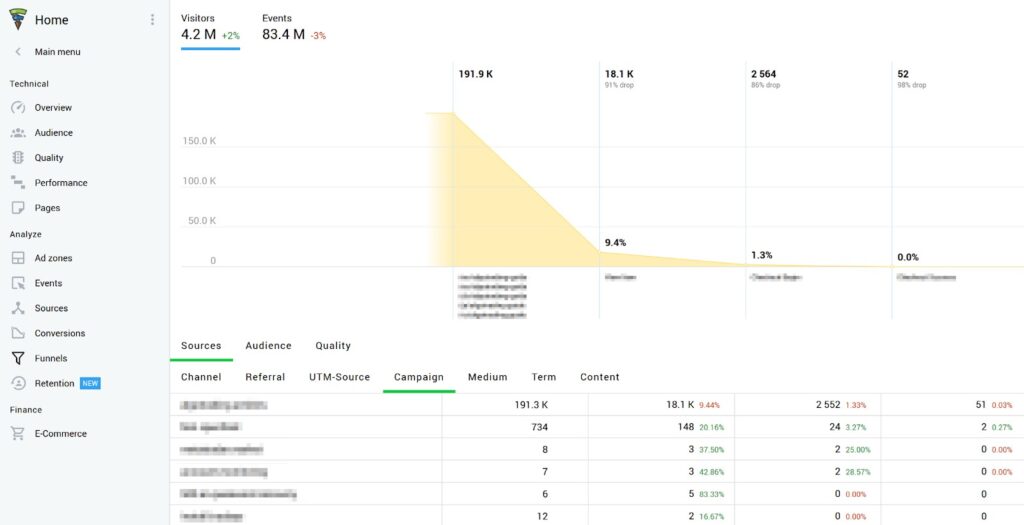This screenshot has width=1024, height=525.
Task: Click the Retention icon in sidebar
Action: (x=17, y=383)
